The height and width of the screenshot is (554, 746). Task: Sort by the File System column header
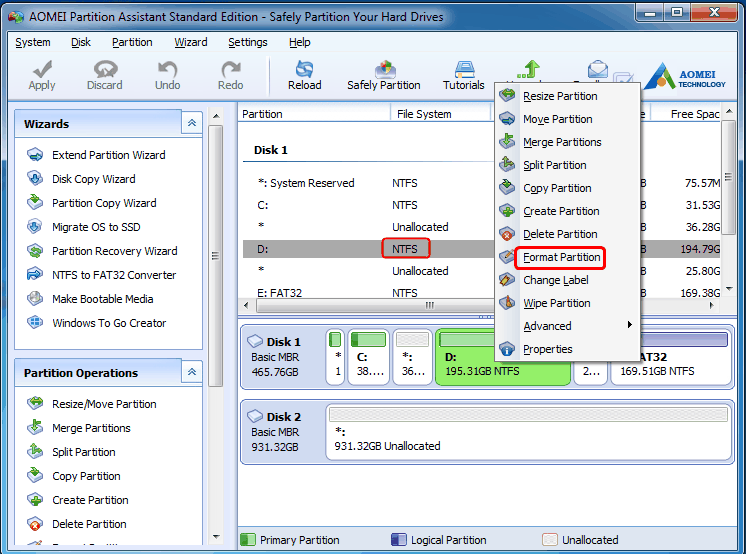(441, 114)
